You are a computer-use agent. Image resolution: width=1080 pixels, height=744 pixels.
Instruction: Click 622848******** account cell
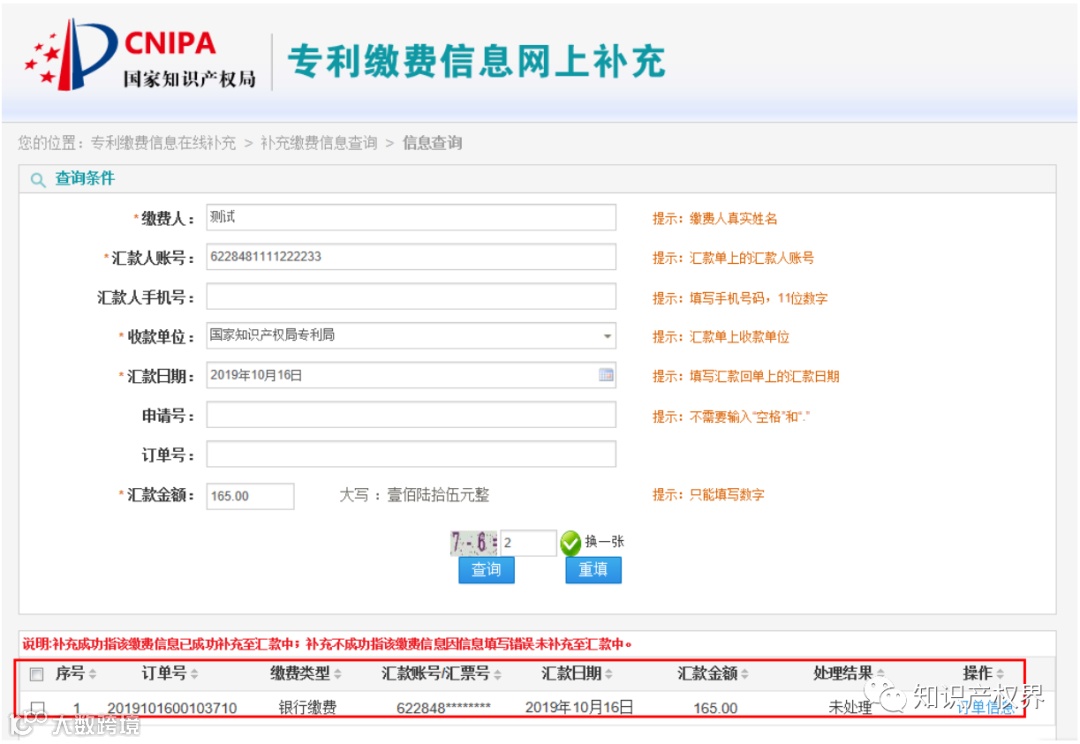pos(444,708)
